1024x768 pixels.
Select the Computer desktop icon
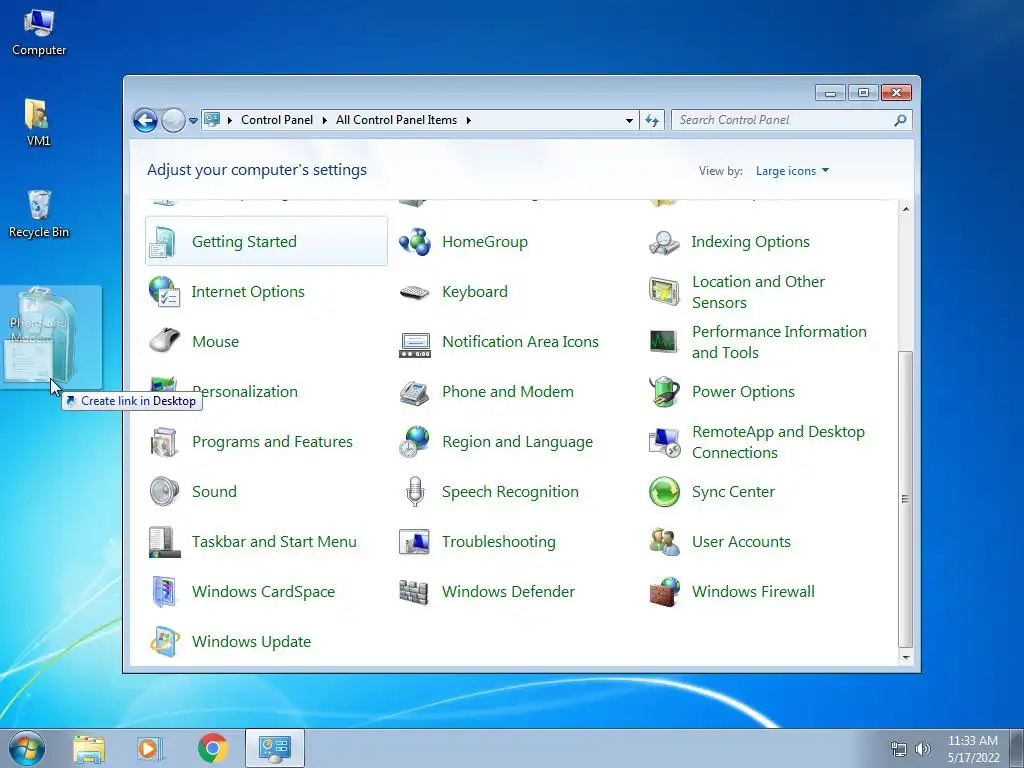pyautogui.click(x=39, y=33)
